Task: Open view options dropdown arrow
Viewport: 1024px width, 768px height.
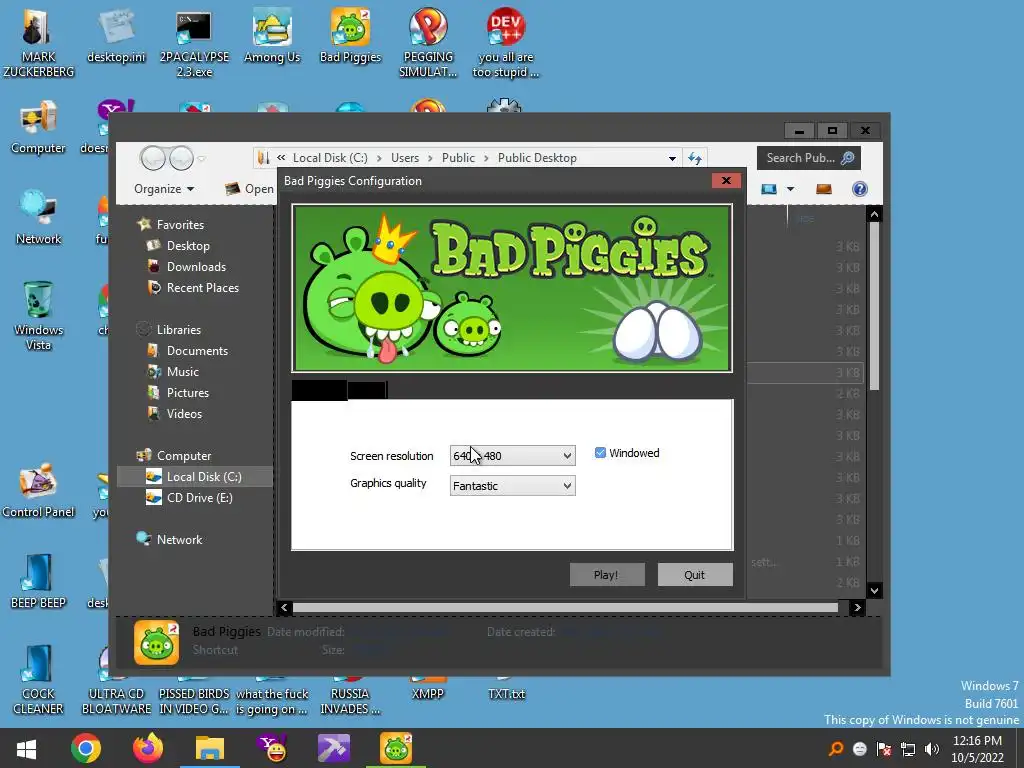Action: pyautogui.click(x=790, y=189)
